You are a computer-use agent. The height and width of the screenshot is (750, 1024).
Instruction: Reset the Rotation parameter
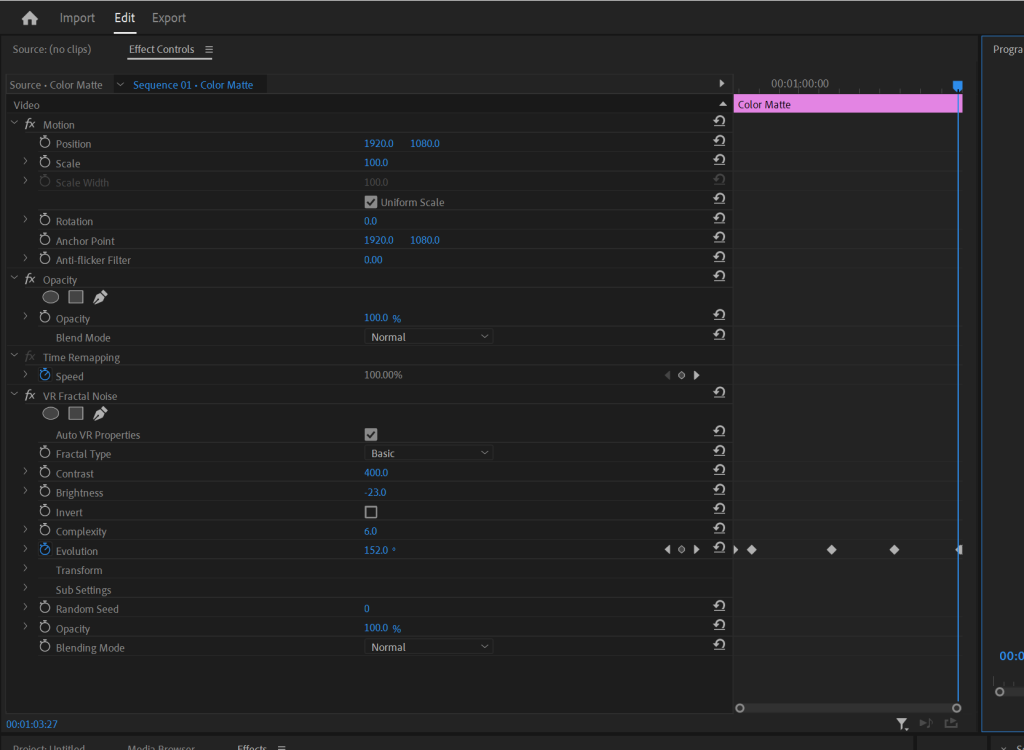(x=719, y=218)
